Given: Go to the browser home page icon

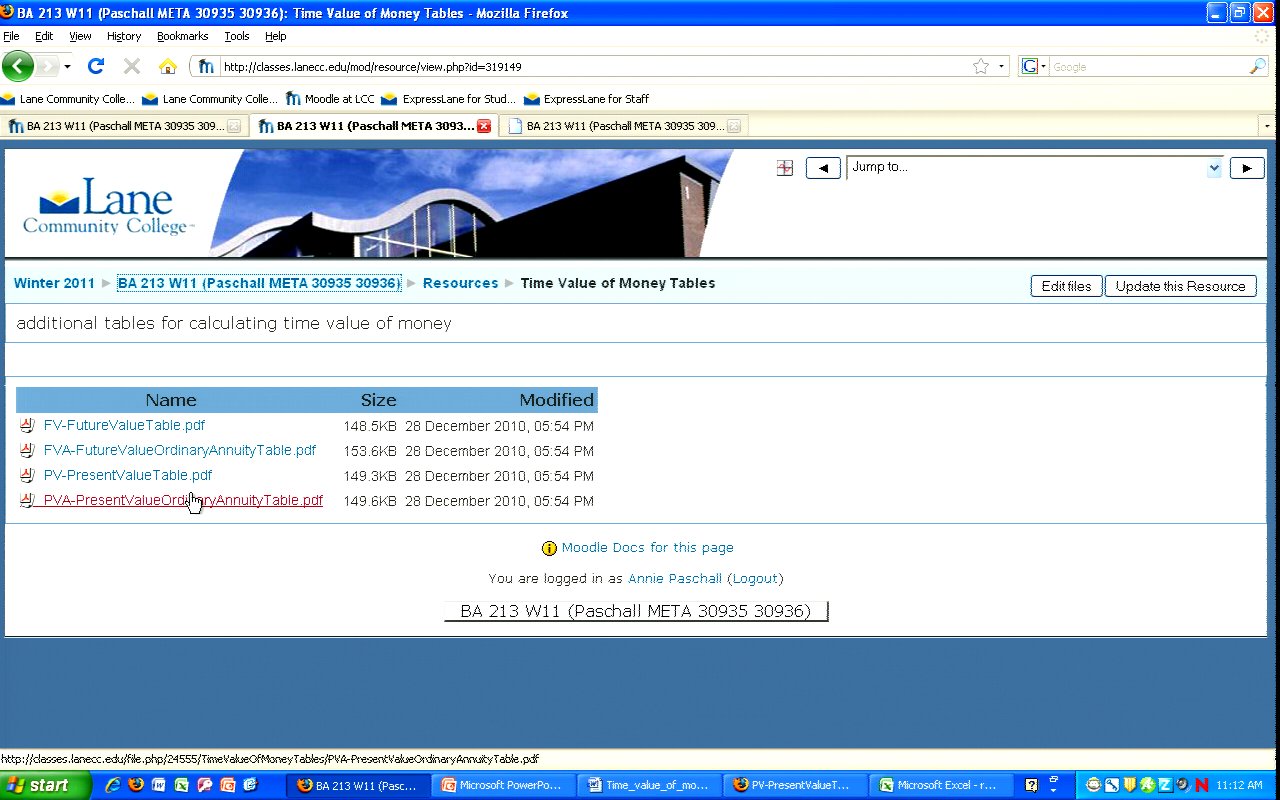Looking at the screenshot, I should [x=168, y=67].
